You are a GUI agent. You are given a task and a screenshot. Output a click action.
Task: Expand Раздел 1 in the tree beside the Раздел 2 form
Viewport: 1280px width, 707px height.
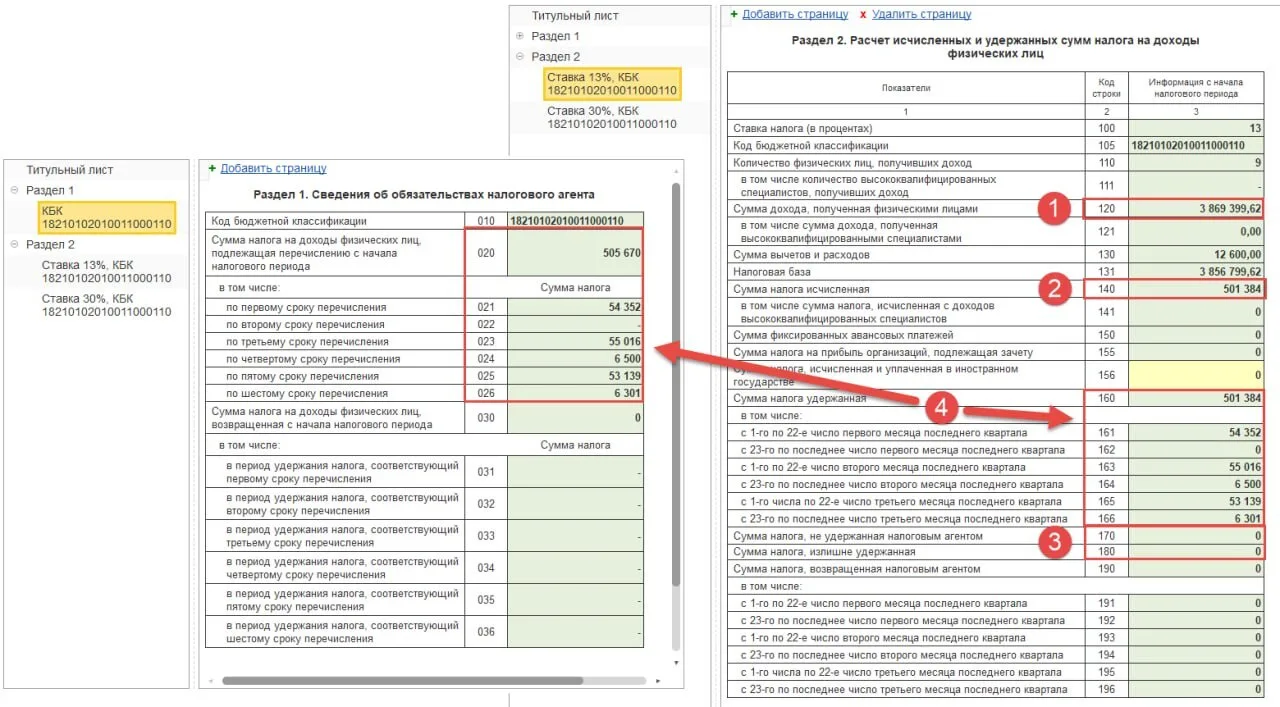coord(520,36)
